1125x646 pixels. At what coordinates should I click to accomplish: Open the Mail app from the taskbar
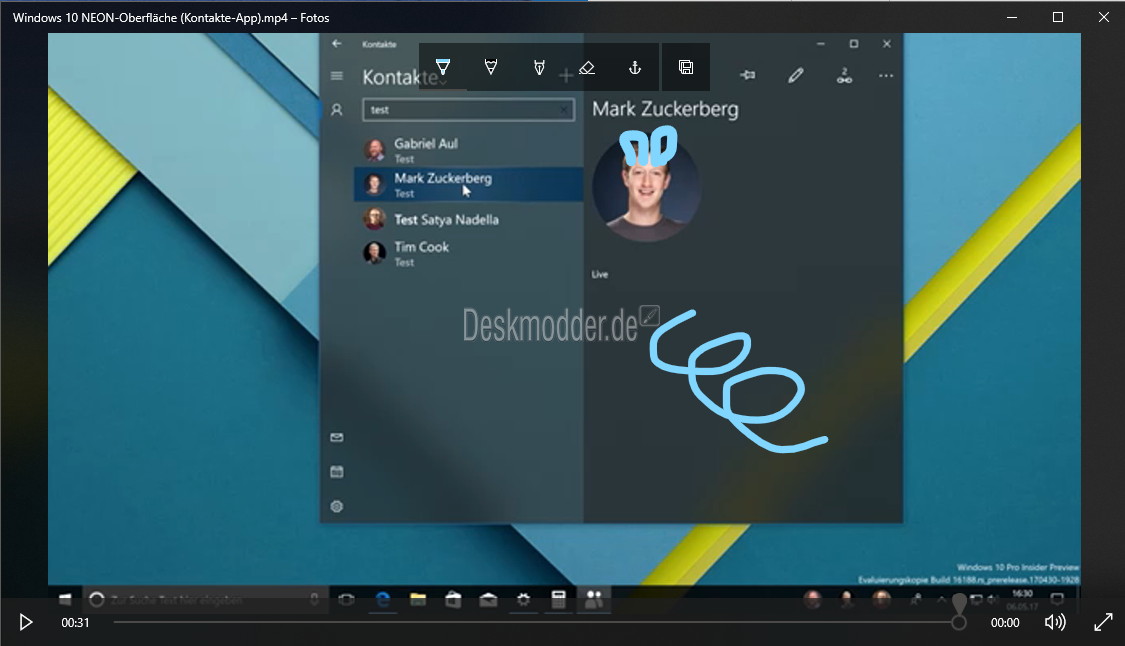(x=488, y=599)
